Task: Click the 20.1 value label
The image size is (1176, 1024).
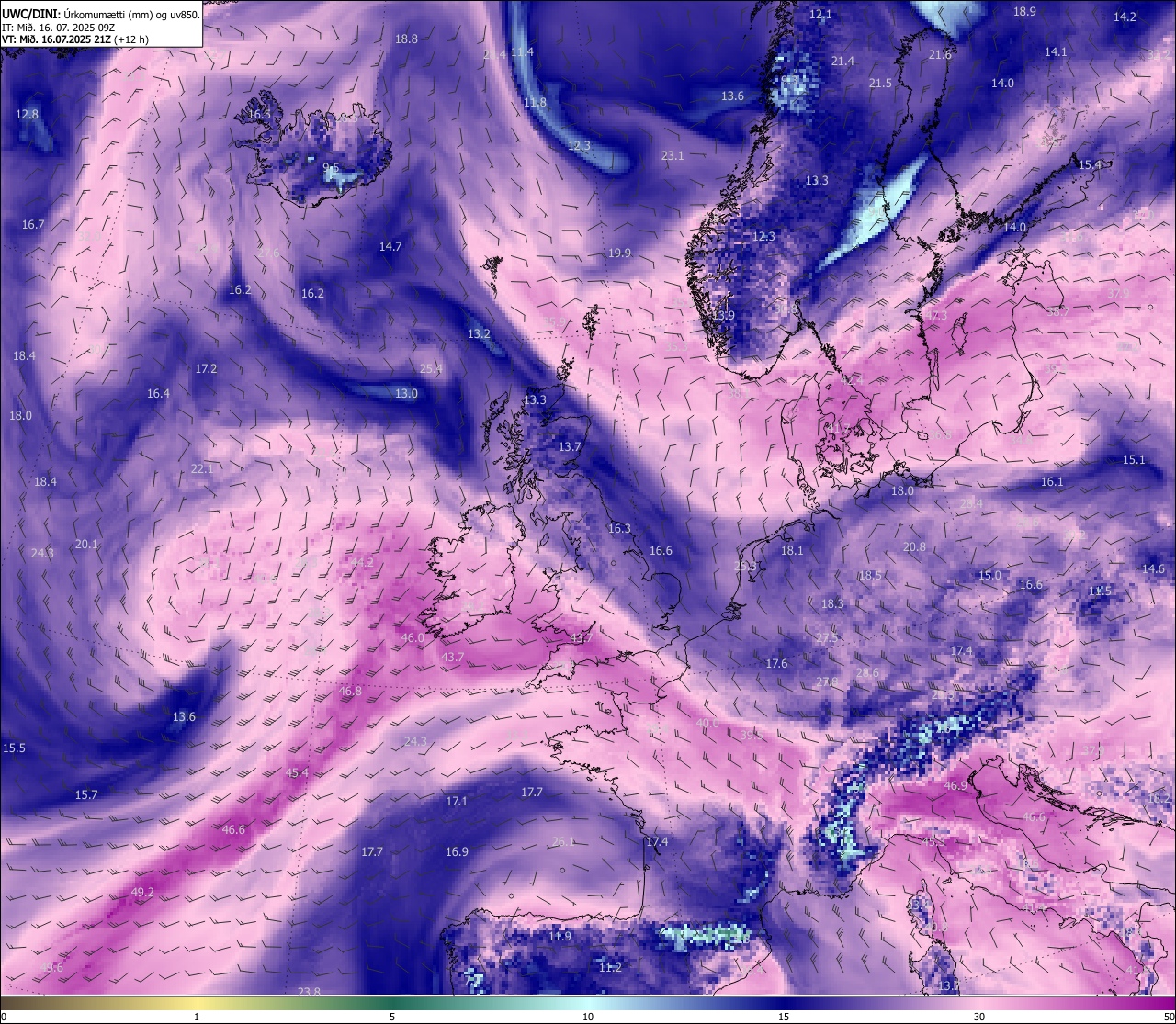Action: (86, 545)
